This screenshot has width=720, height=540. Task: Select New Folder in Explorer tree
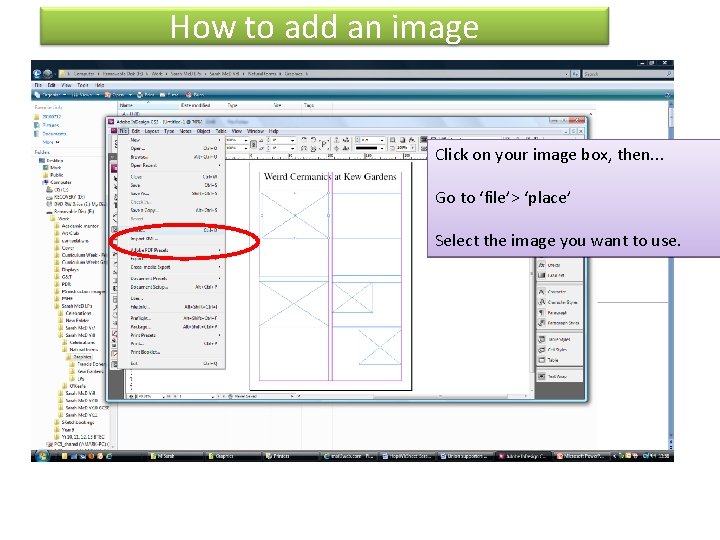[x=74, y=321]
